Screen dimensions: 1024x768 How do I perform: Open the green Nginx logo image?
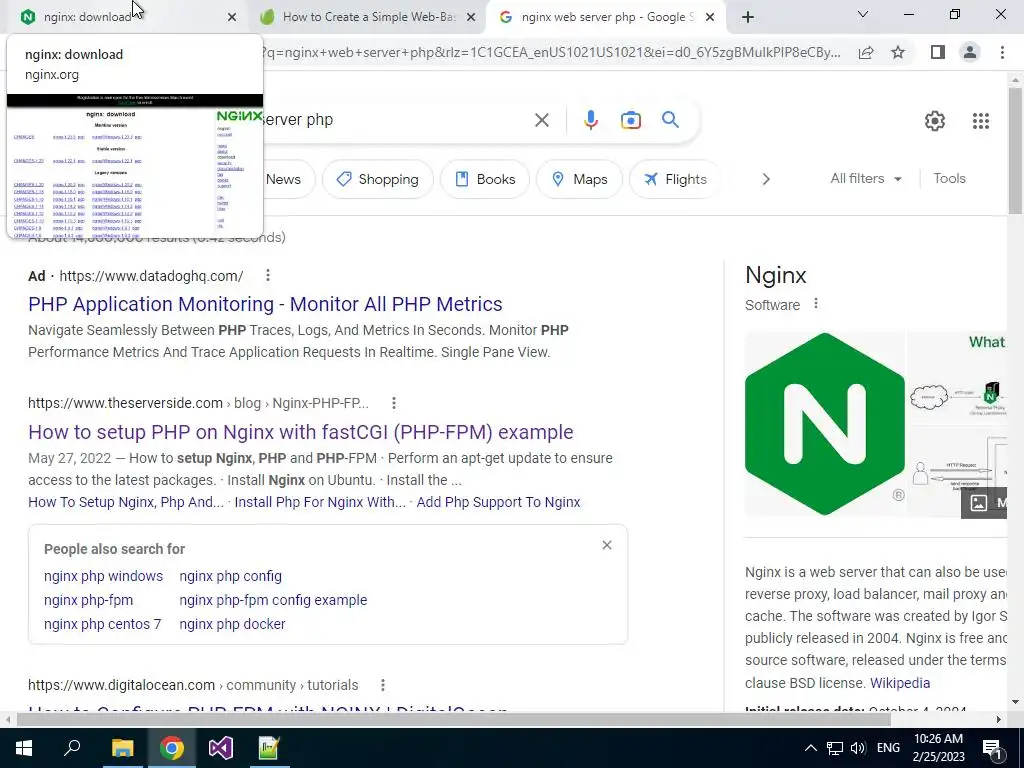click(825, 424)
